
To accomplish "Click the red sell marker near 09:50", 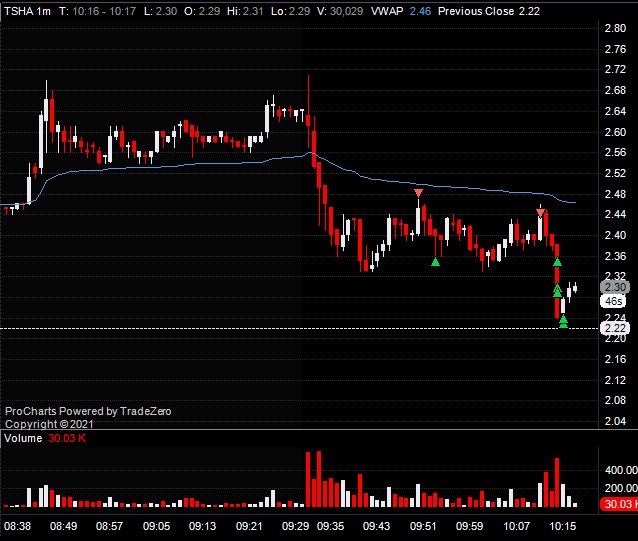I will pyautogui.click(x=418, y=193).
